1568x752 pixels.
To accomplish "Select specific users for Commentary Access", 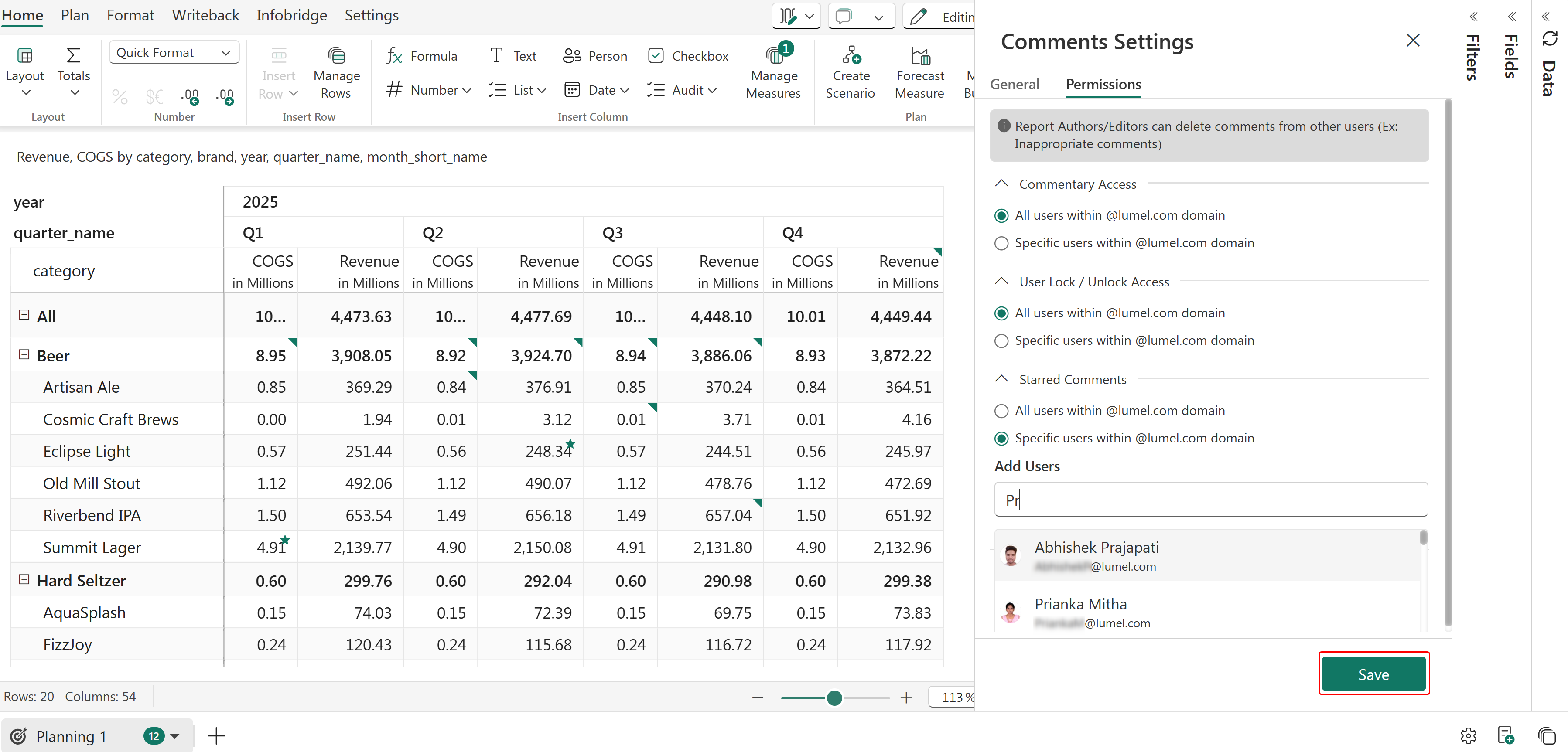I will [x=1001, y=243].
